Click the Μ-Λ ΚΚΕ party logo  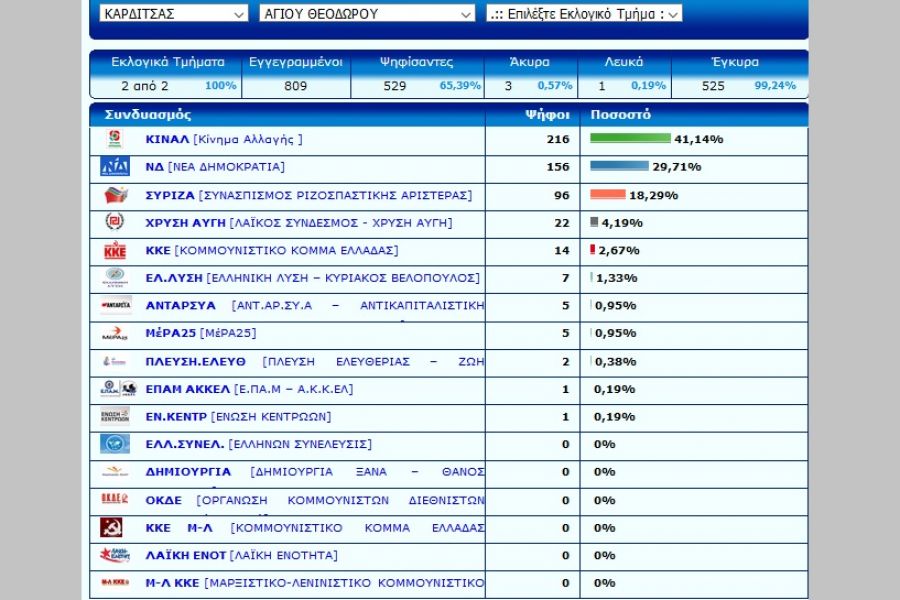[115, 582]
